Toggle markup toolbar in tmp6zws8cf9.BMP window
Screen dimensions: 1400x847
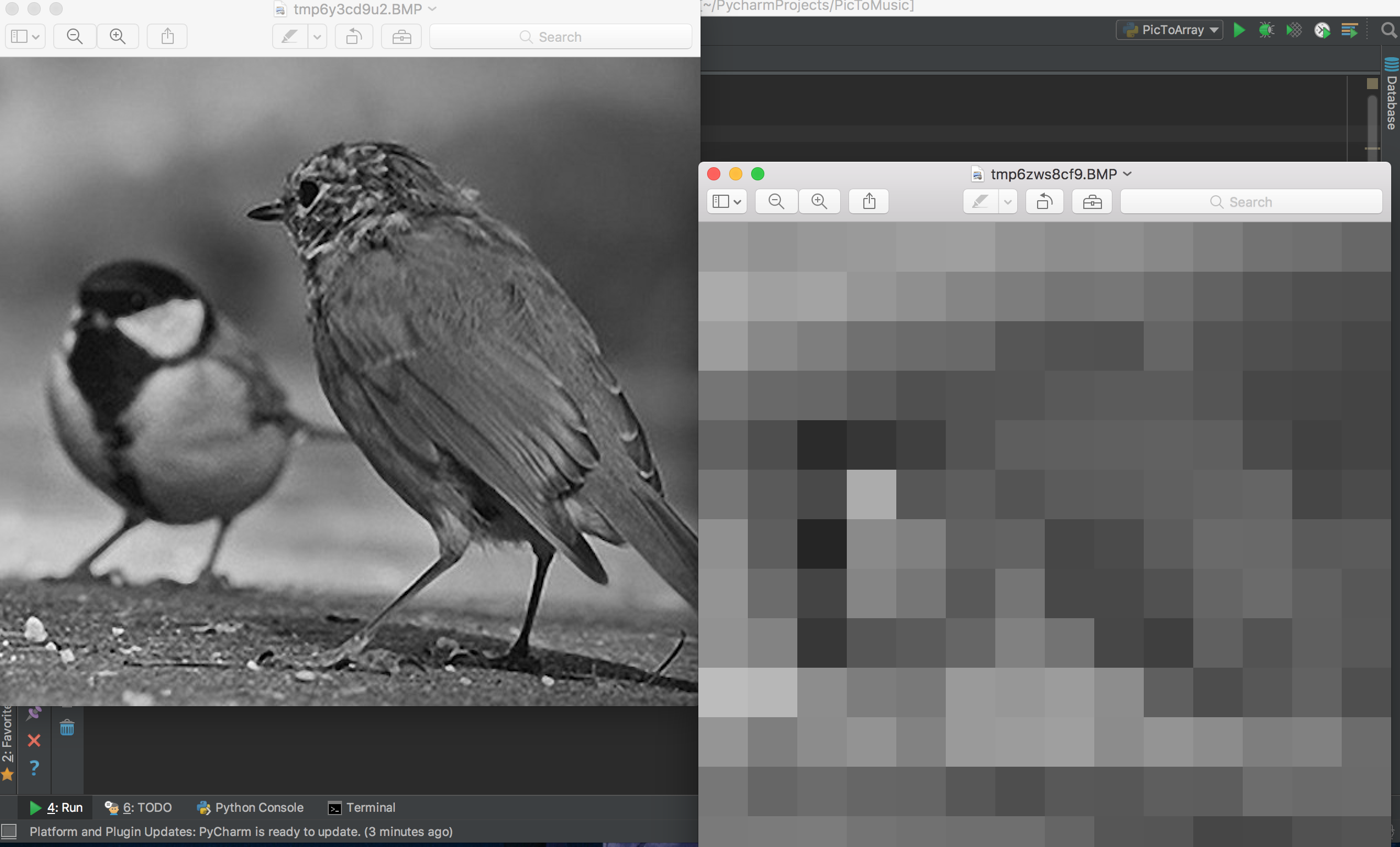tap(1092, 202)
